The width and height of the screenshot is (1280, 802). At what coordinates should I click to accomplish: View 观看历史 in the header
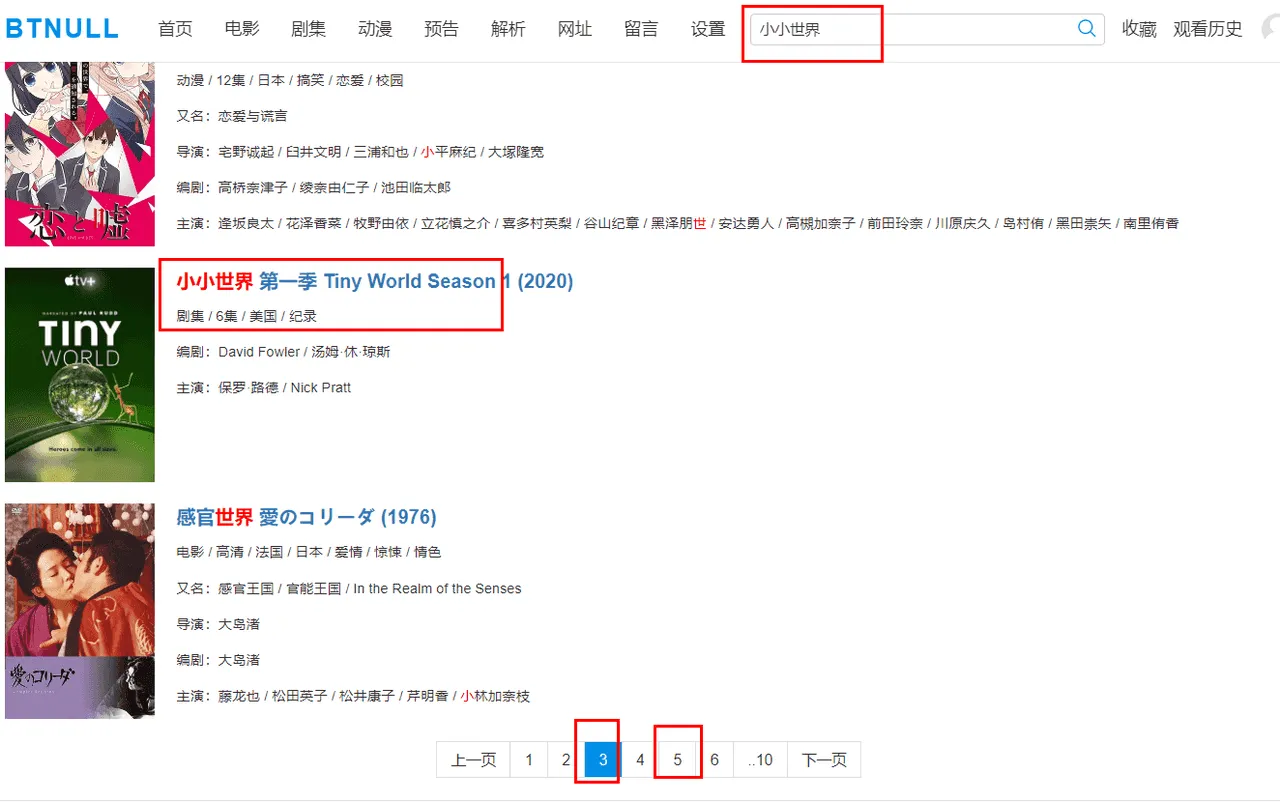click(1208, 29)
